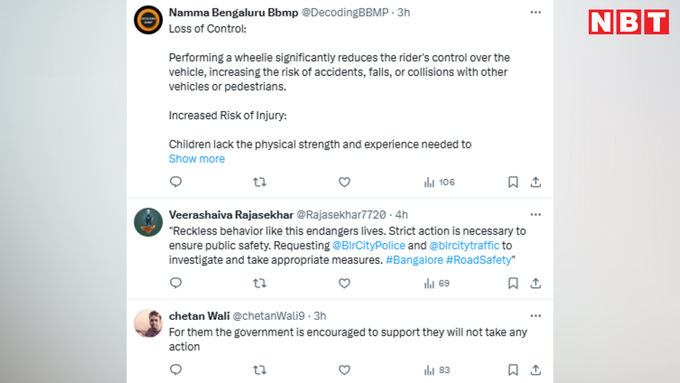
Task: Reply to the Namma Bengaluru Bbmp tweet
Action: pos(176,182)
